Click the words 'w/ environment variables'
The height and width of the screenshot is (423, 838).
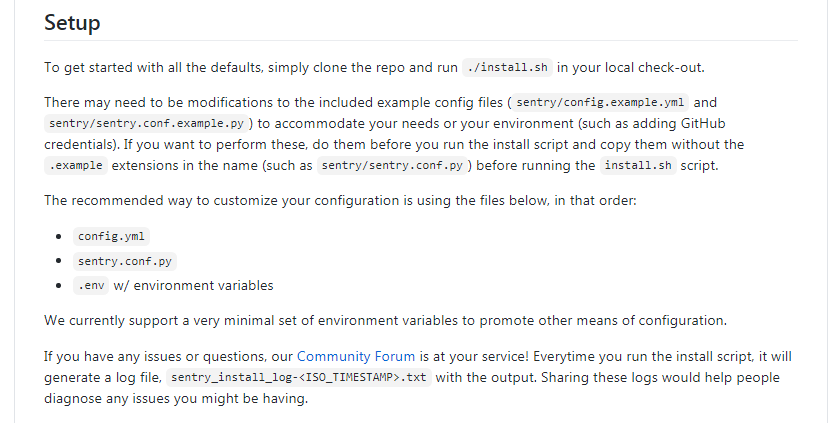pos(193,286)
